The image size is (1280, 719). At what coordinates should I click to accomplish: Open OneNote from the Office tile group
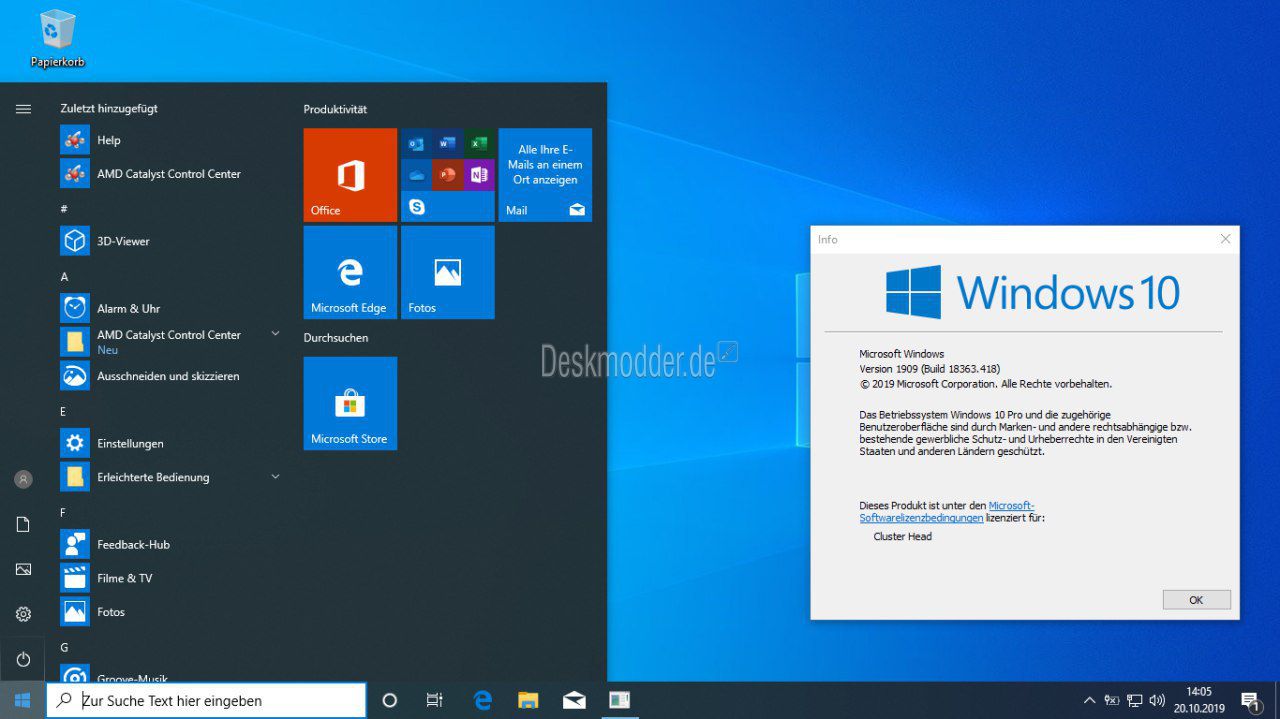tap(478, 175)
